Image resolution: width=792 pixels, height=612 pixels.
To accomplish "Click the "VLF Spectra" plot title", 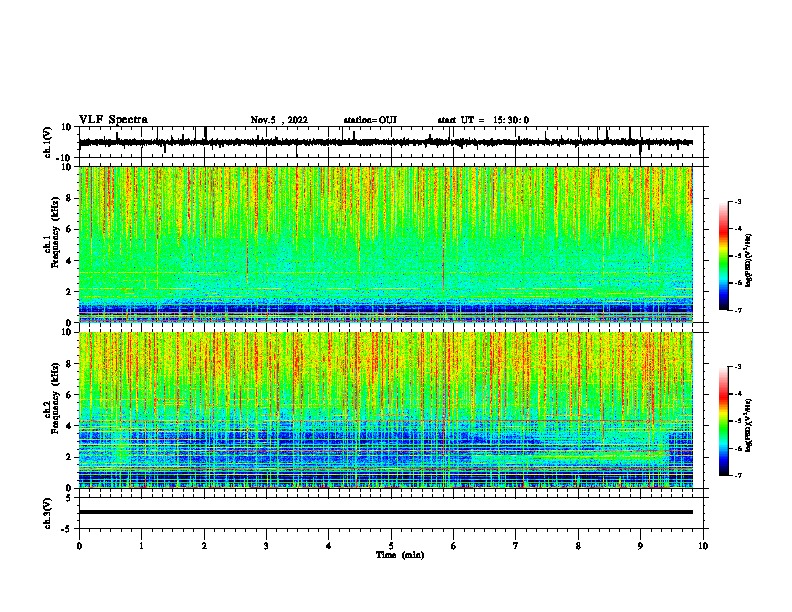I will click(113, 119).
